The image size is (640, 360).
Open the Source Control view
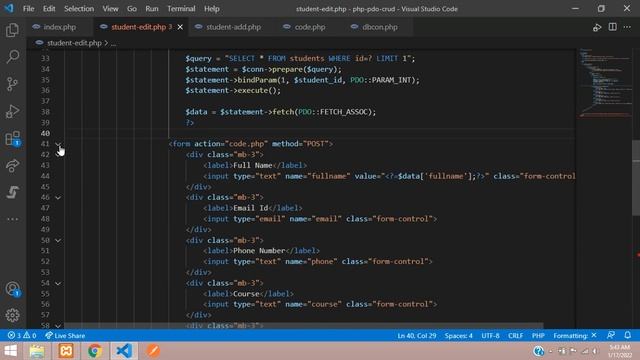point(12,84)
